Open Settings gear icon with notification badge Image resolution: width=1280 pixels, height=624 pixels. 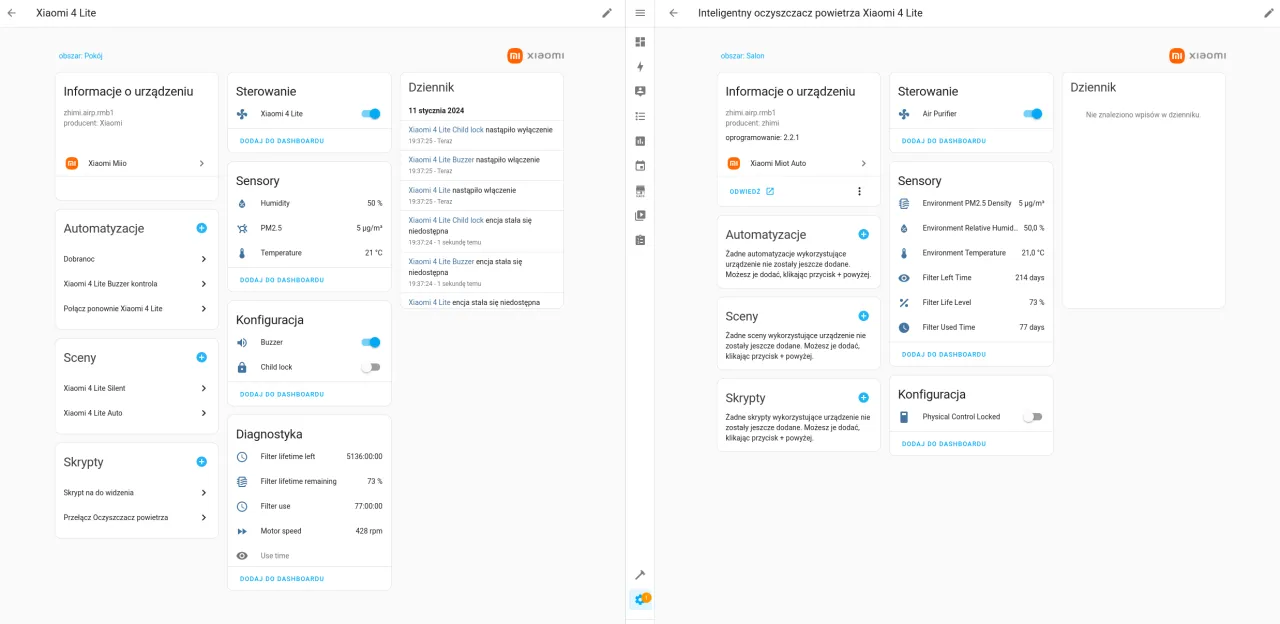(x=640, y=600)
